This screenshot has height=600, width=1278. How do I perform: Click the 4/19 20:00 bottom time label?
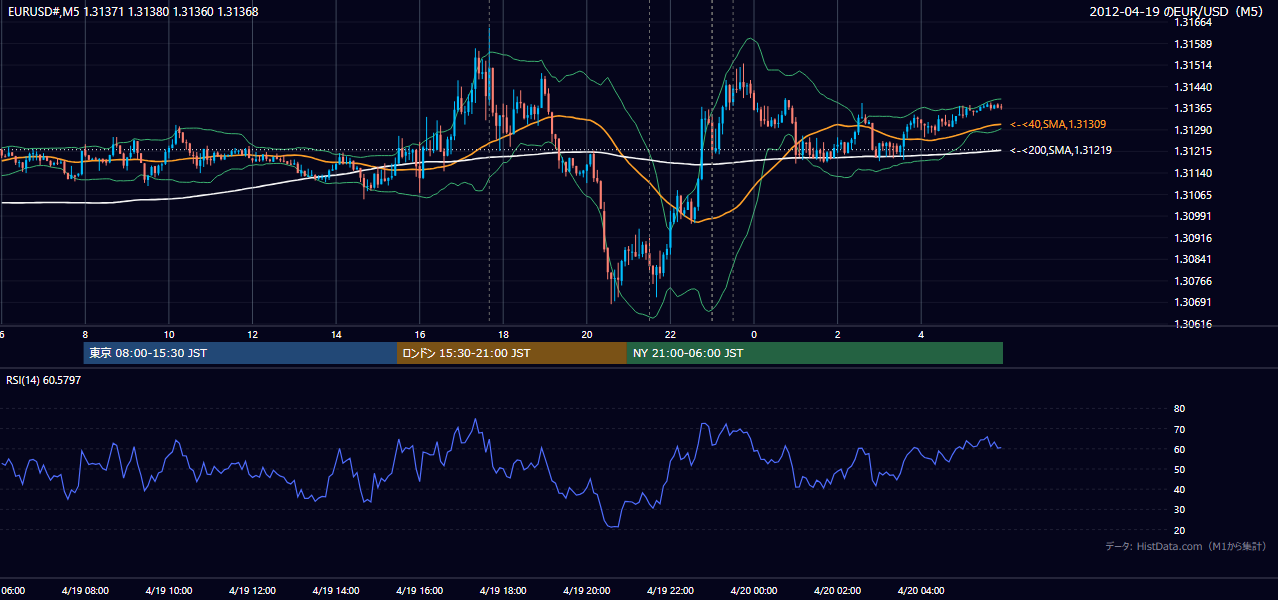point(587,590)
